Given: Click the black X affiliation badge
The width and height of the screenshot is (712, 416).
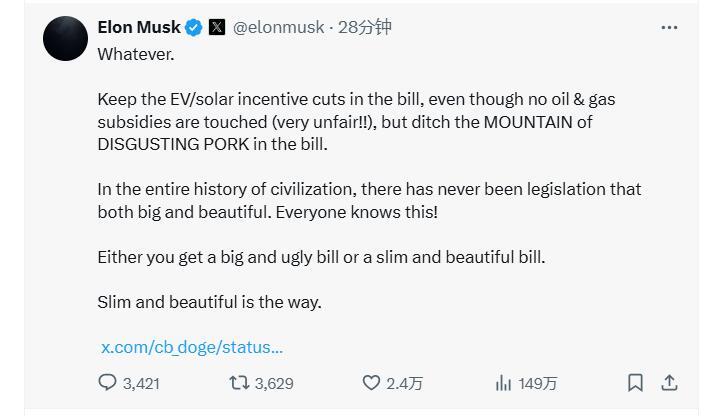Looking at the screenshot, I should 217,27.
